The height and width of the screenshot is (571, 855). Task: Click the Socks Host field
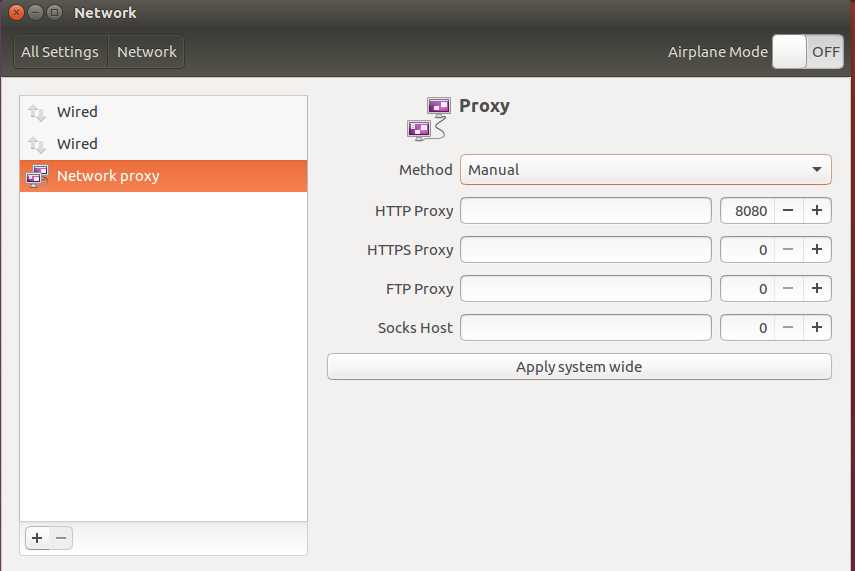pos(586,328)
